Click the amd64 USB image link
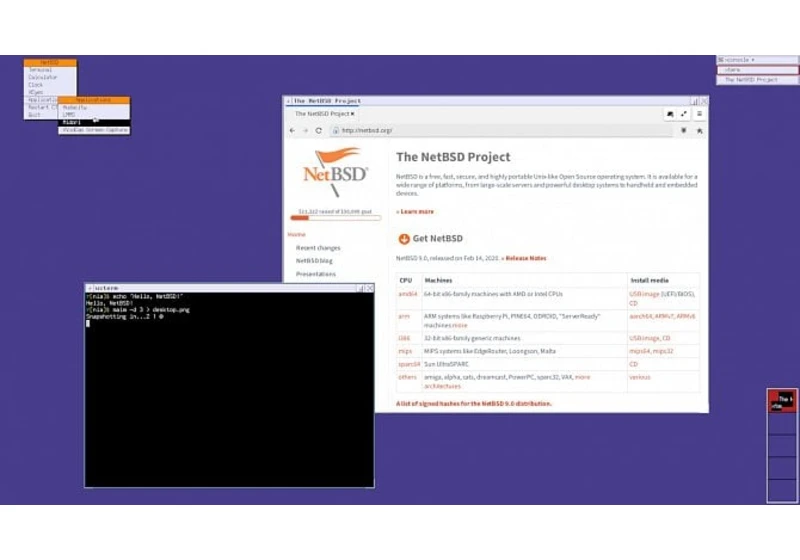The image size is (800, 560). click(x=644, y=294)
